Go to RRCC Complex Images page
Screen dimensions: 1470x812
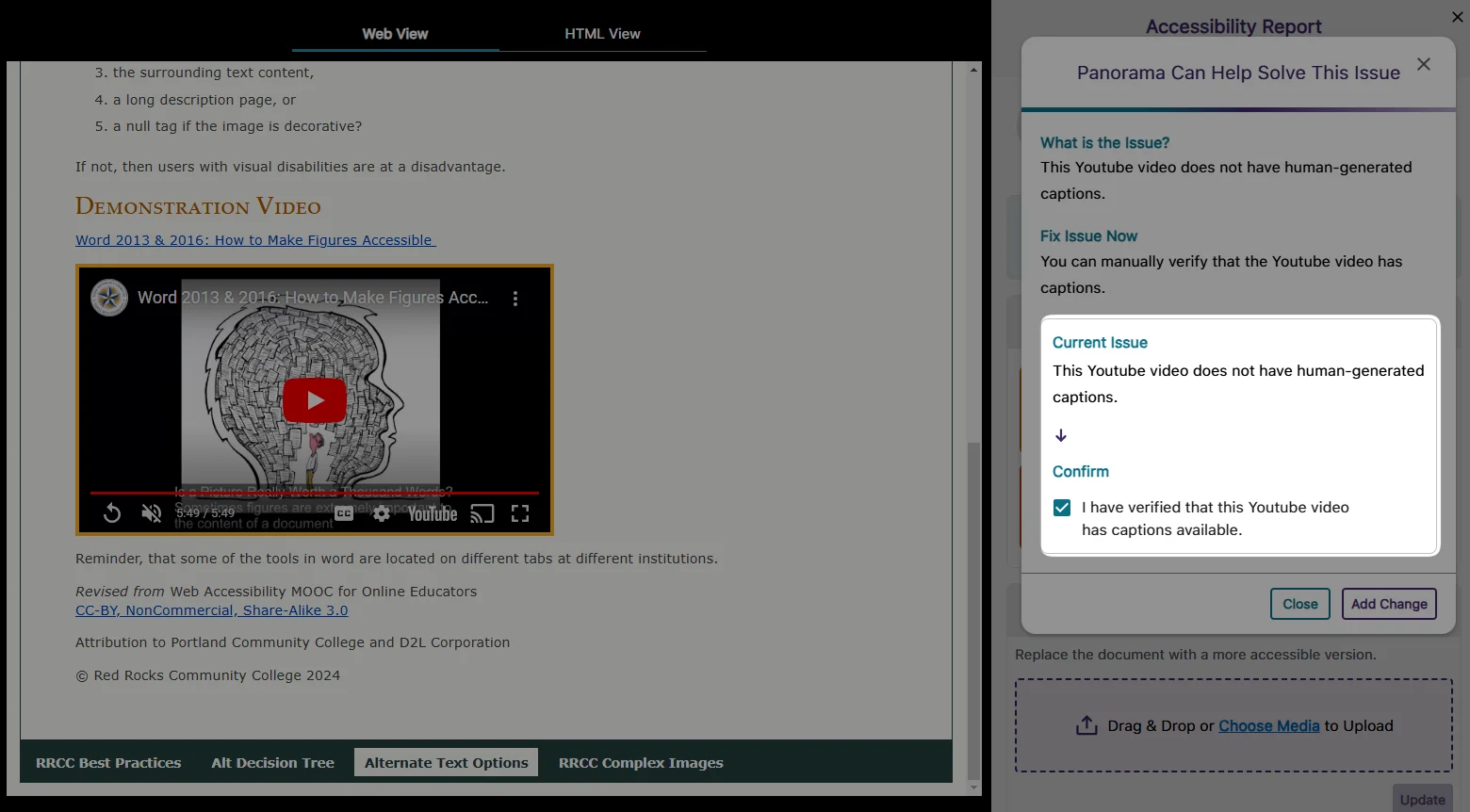coord(641,763)
